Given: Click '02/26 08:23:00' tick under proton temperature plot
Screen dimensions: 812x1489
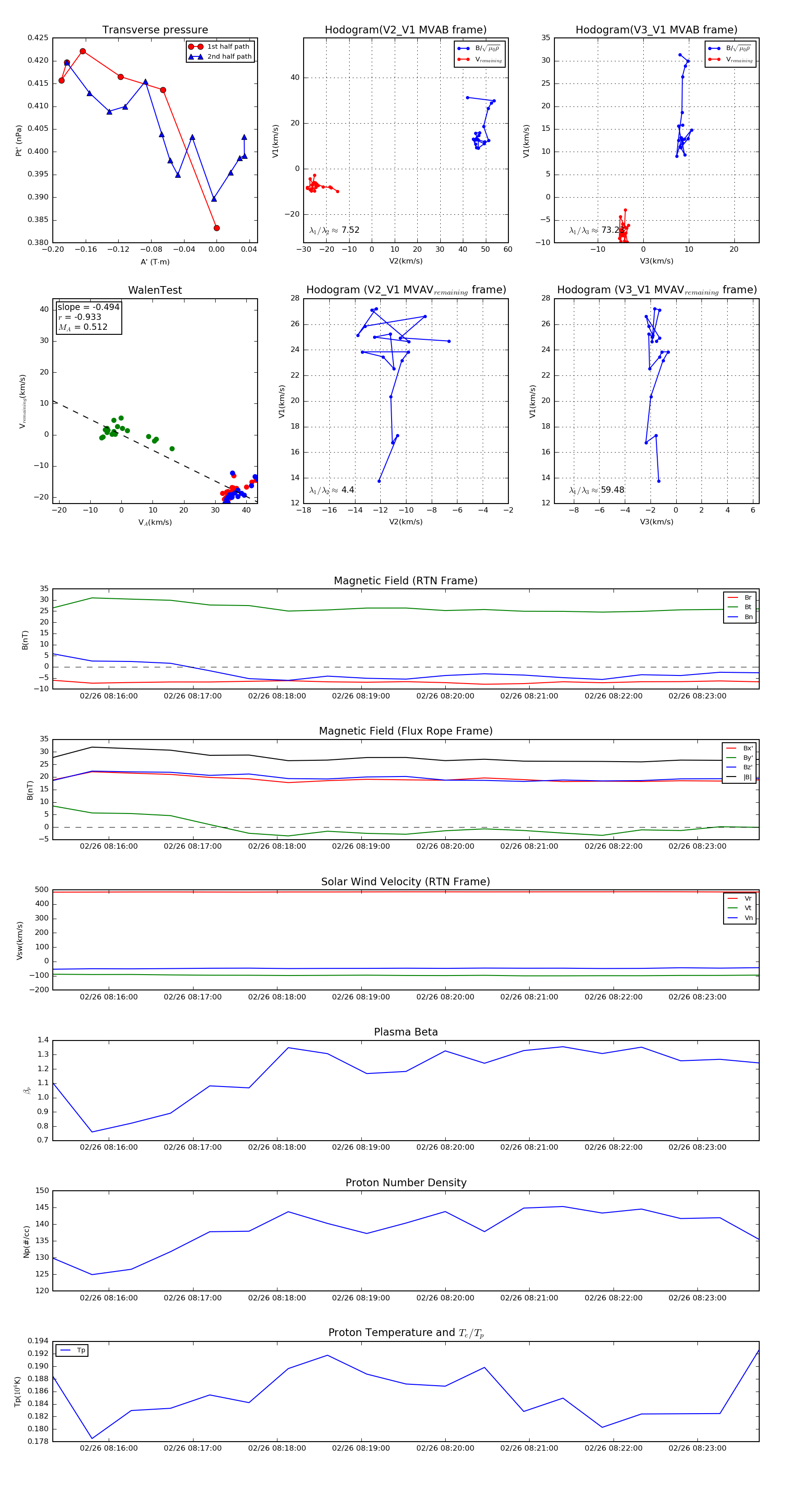Looking at the screenshot, I should [x=697, y=1448].
